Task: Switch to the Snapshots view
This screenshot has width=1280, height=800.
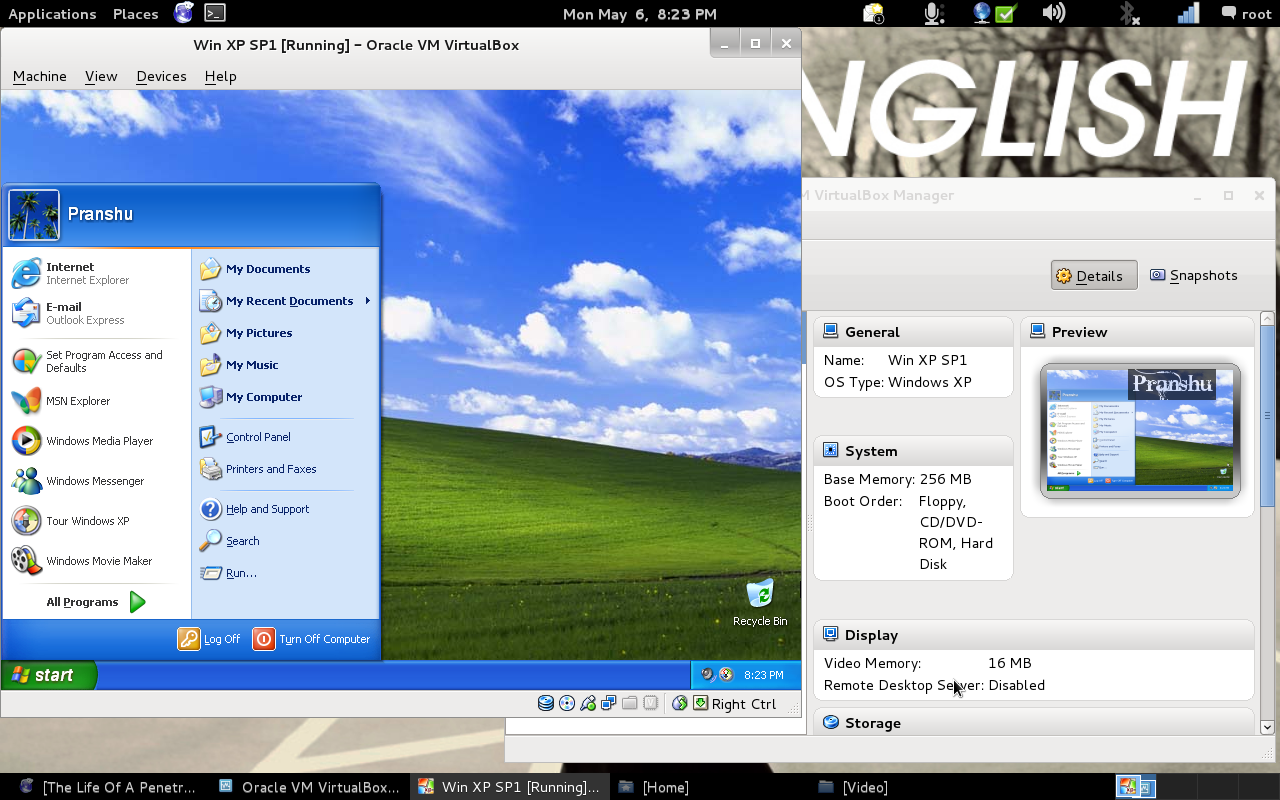Action: [1194, 275]
